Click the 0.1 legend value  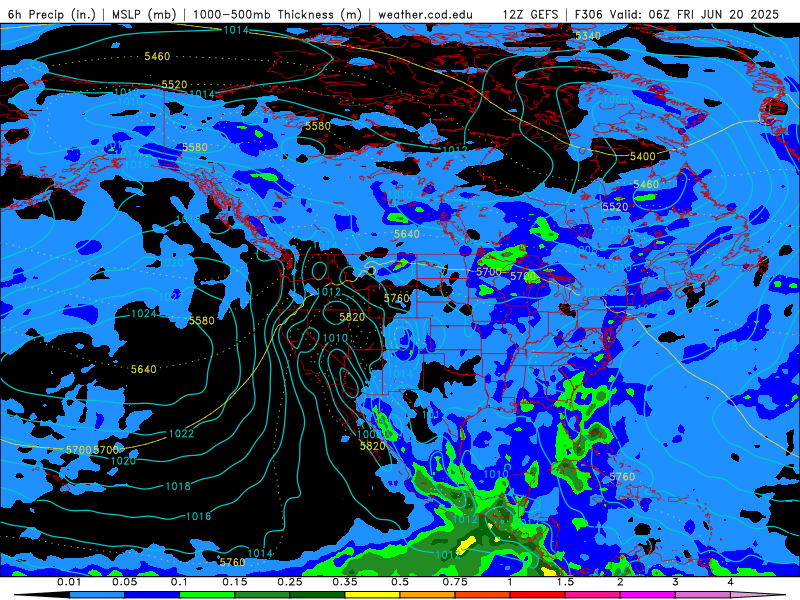(x=179, y=582)
